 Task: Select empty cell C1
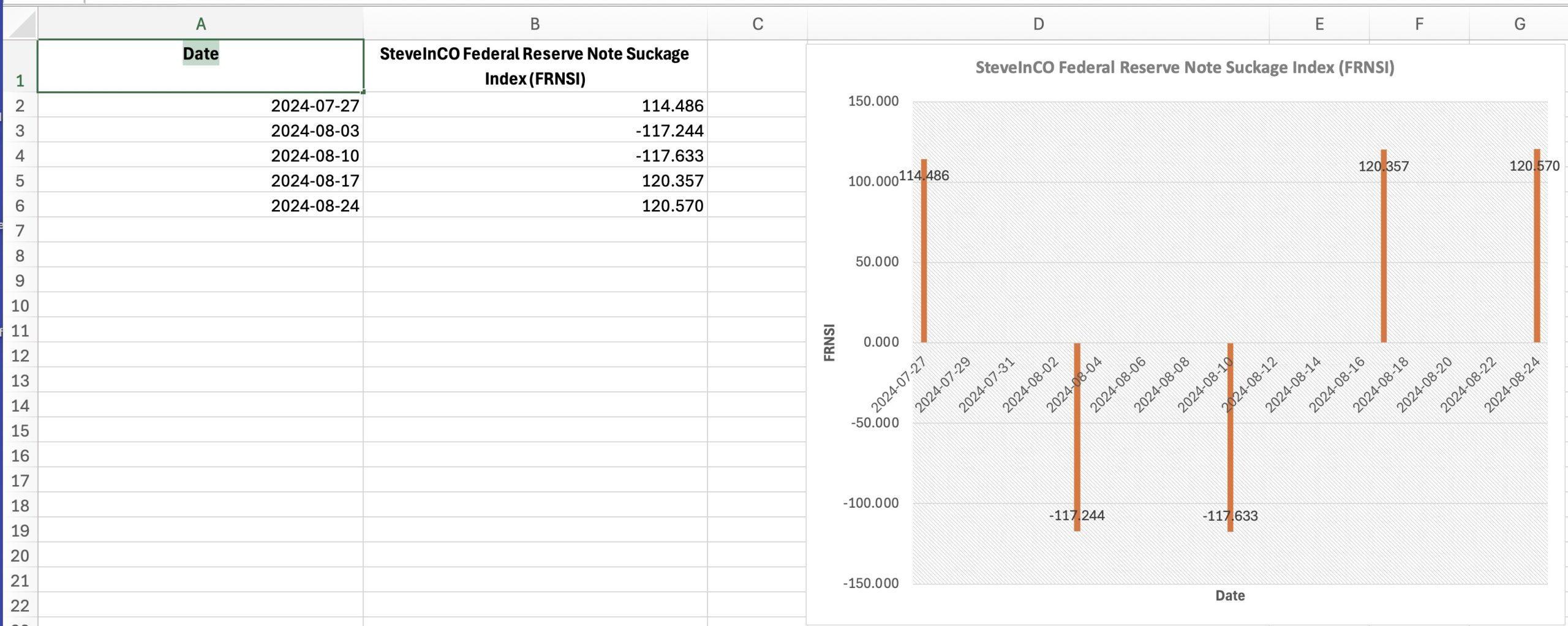pyautogui.click(x=756, y=66)
